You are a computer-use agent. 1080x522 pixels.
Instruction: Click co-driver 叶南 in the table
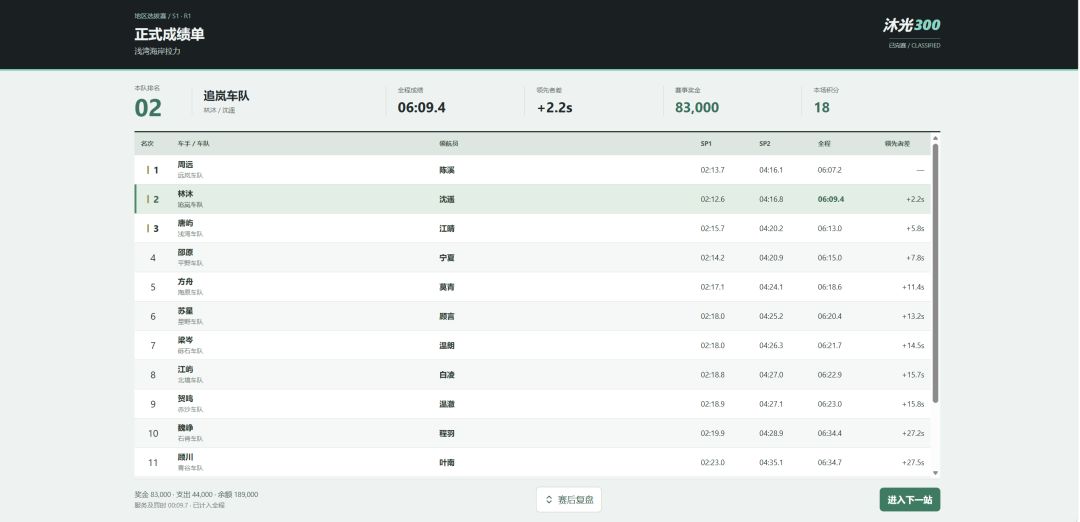click(446, 463)
